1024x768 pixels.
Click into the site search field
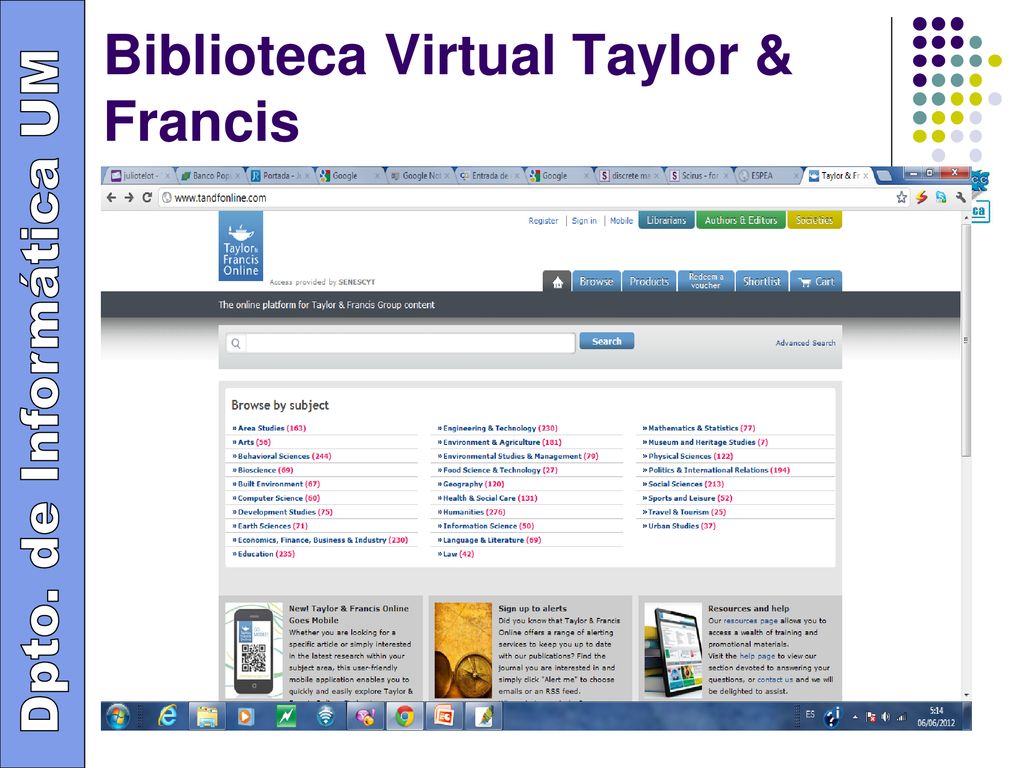tap(400, 343)
